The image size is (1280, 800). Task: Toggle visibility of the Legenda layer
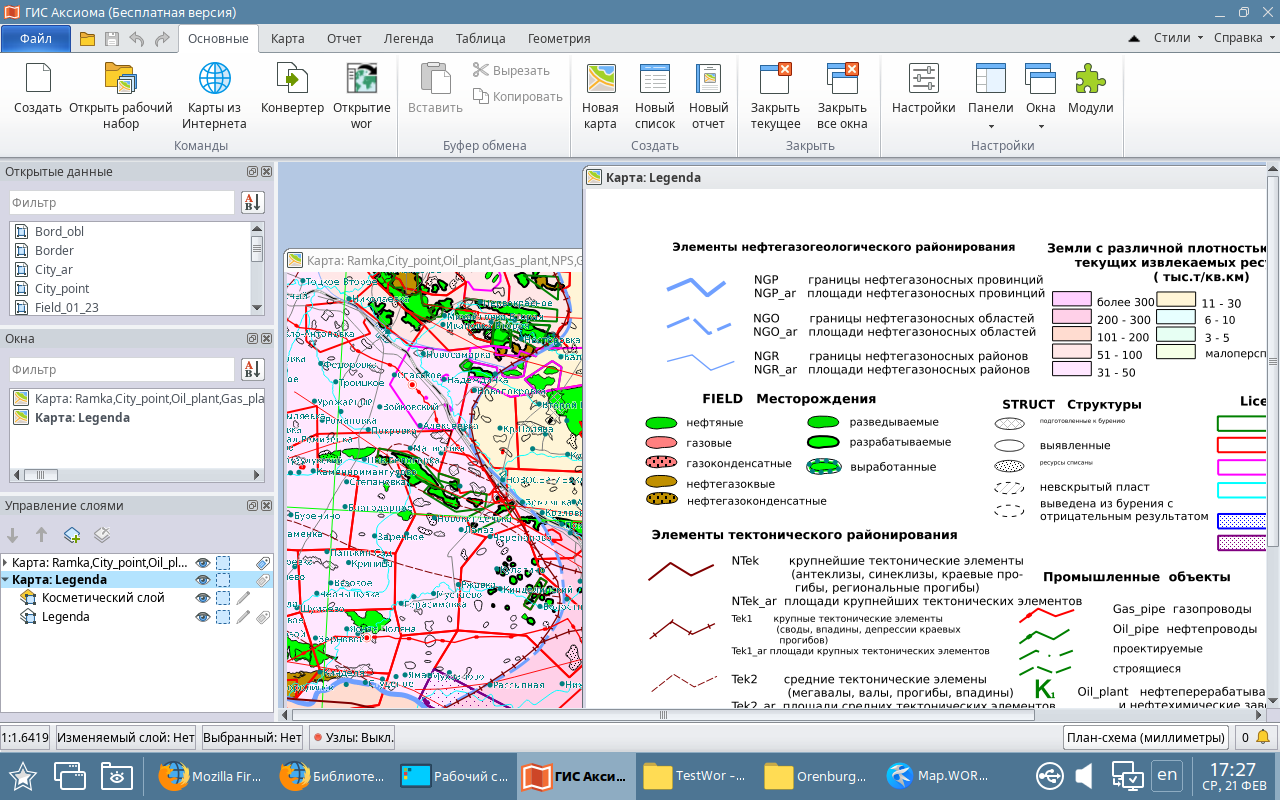(203, 617)
